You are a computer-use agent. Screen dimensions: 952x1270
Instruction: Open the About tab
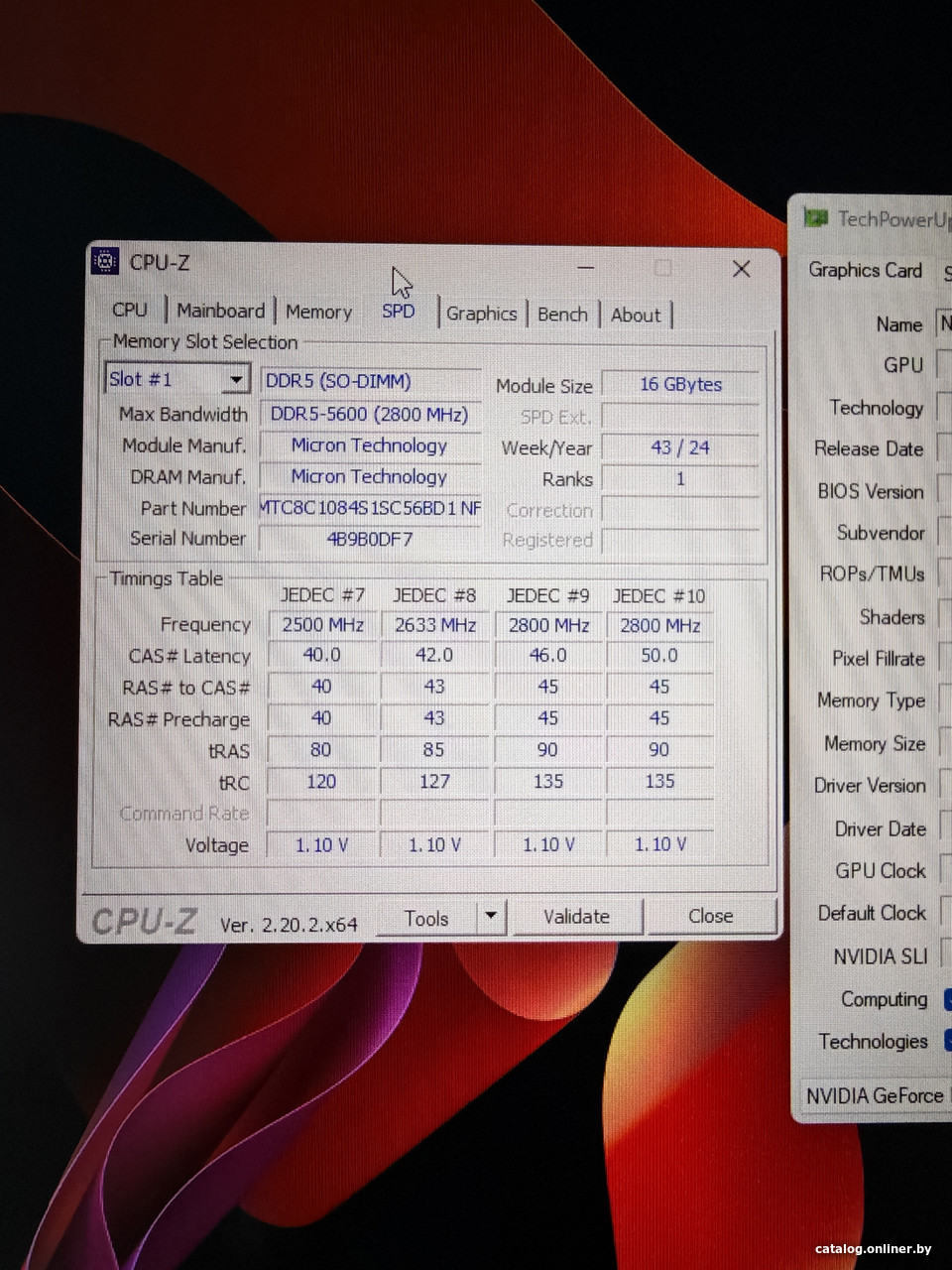click(x=636, y=316)
